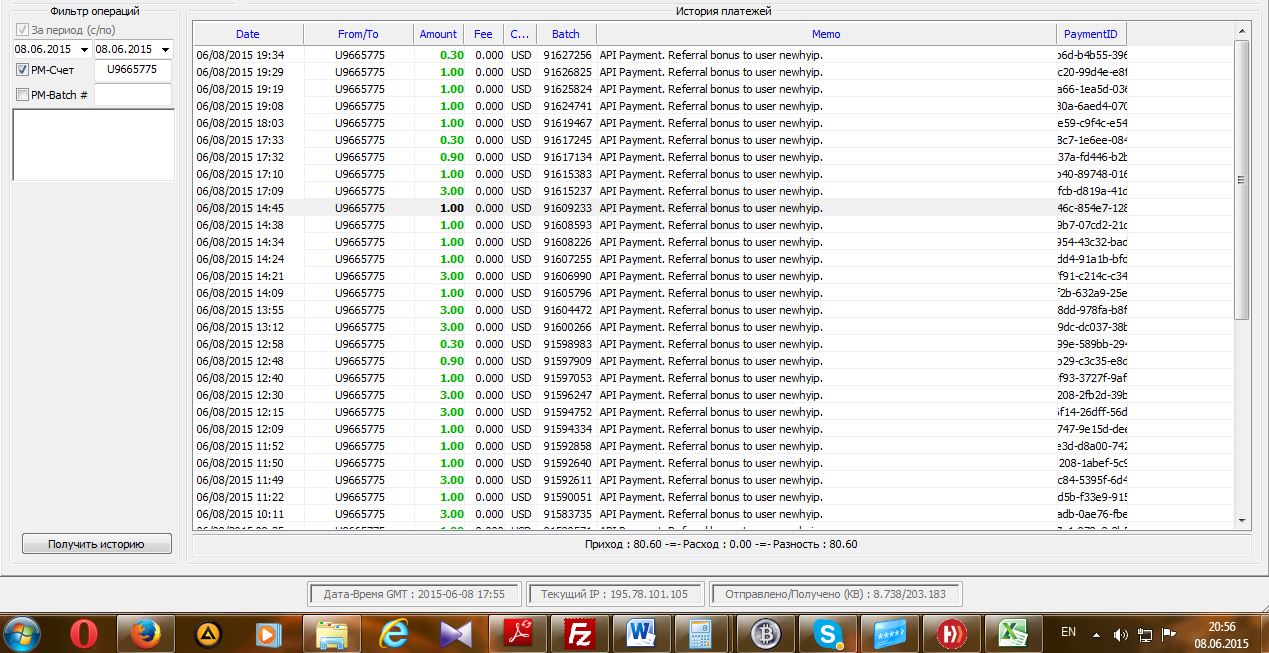Uncheck the PM-Счет checkbox
The height and width of the screenshot is (653, 1269).
pos(23,70)
